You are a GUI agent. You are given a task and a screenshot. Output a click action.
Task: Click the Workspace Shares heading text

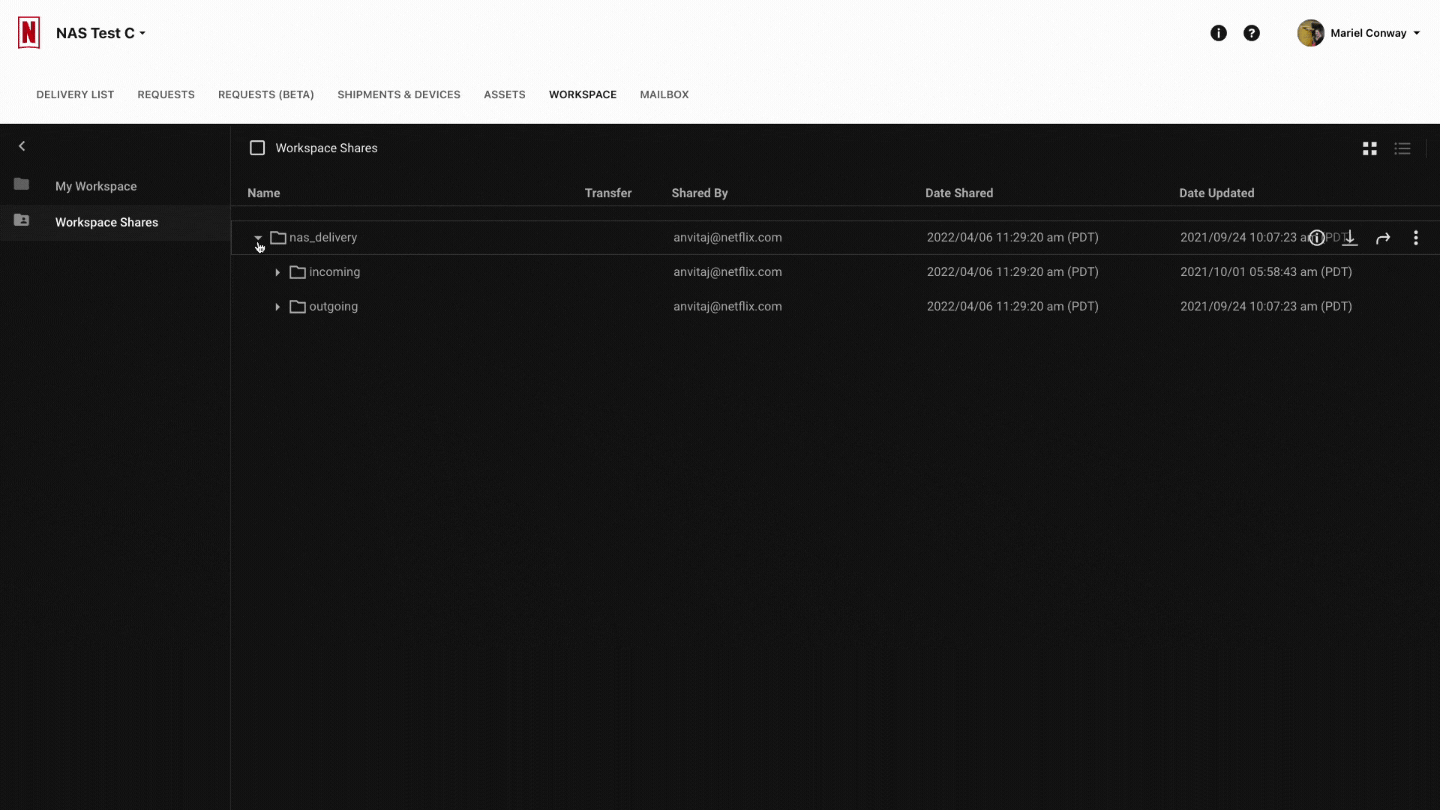[x=326, y=148]
